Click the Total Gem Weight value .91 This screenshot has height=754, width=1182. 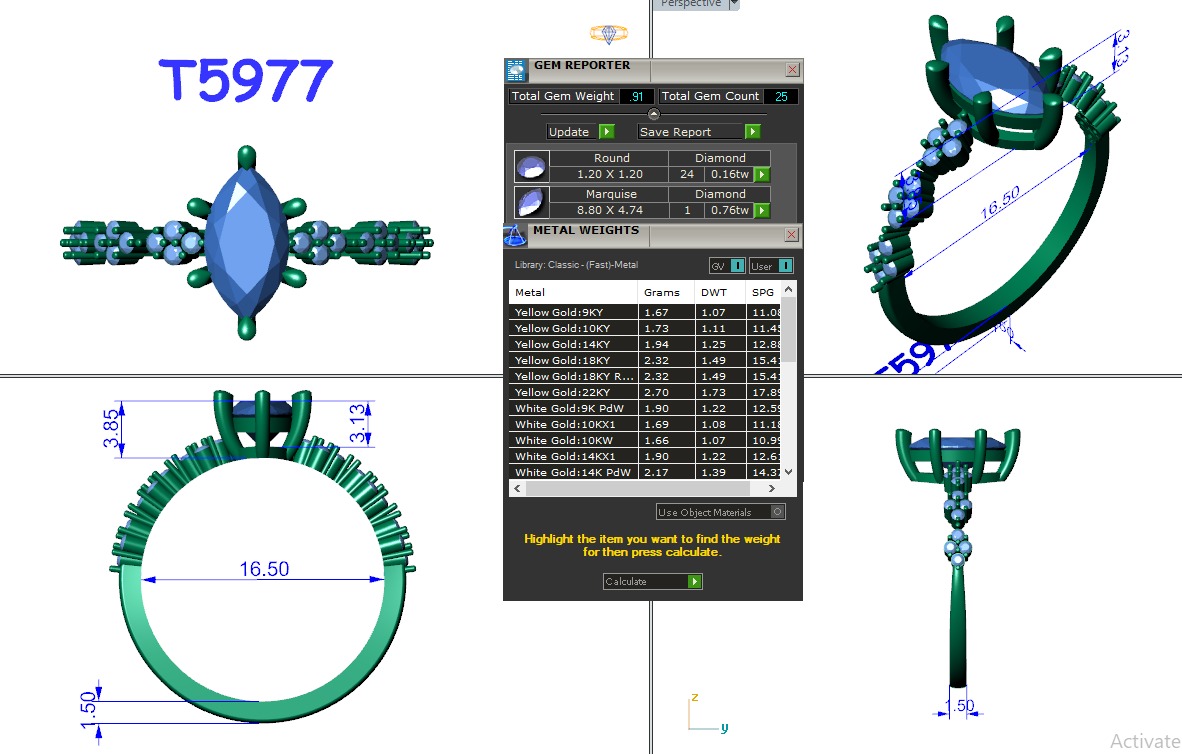coord(637,97)
